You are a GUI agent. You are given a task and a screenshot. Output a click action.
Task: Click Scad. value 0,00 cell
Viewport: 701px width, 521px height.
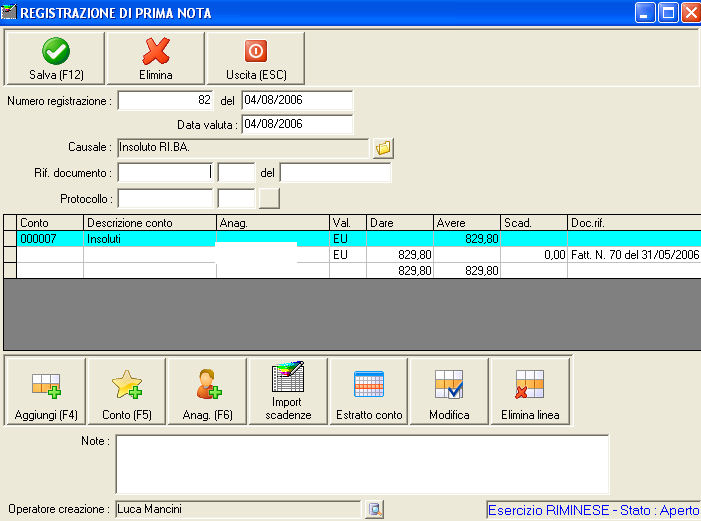(534, 255)
